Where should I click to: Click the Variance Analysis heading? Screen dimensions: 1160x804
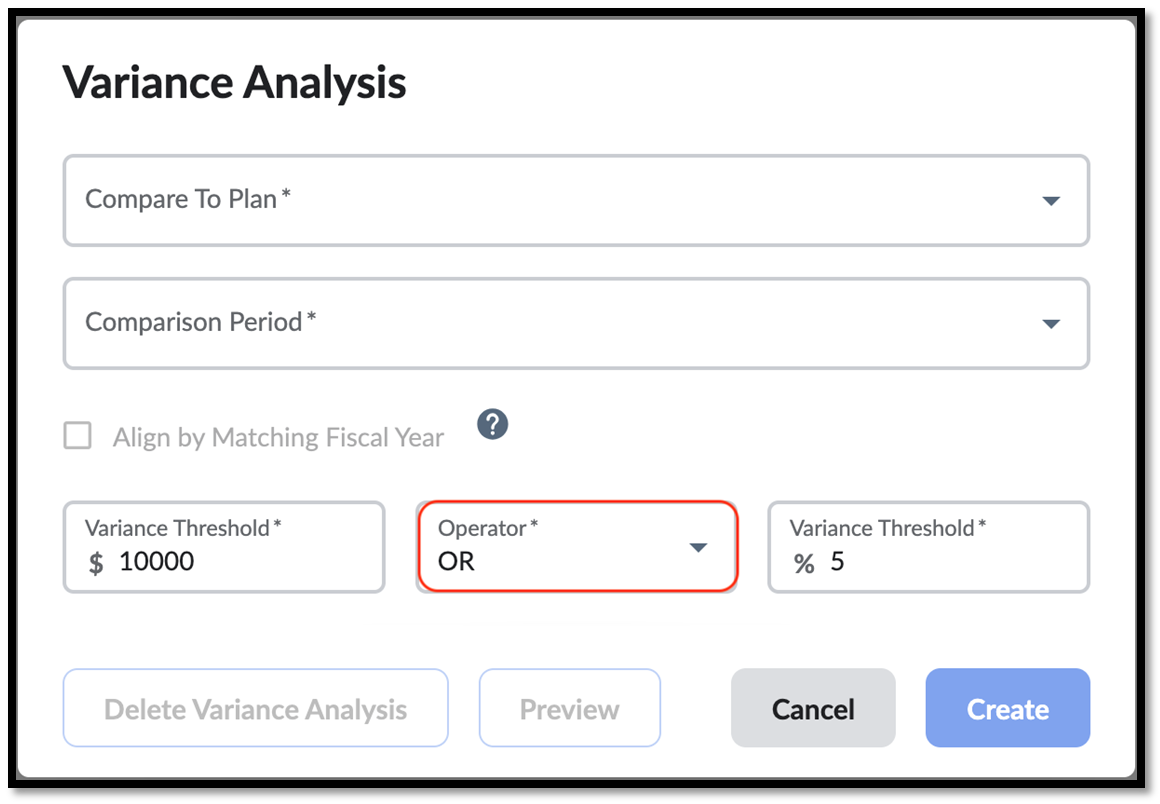pyautogui.click(x=235, y=82)
